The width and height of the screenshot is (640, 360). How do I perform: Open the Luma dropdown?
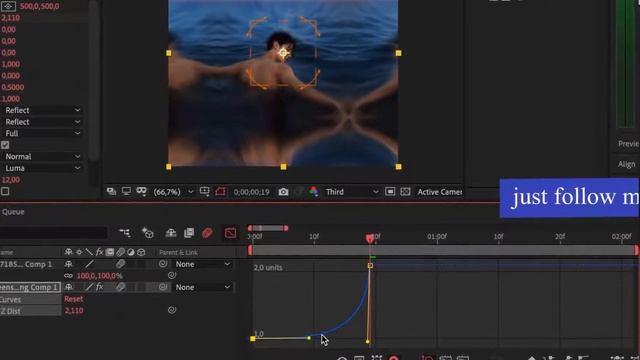tap(42, 168)
